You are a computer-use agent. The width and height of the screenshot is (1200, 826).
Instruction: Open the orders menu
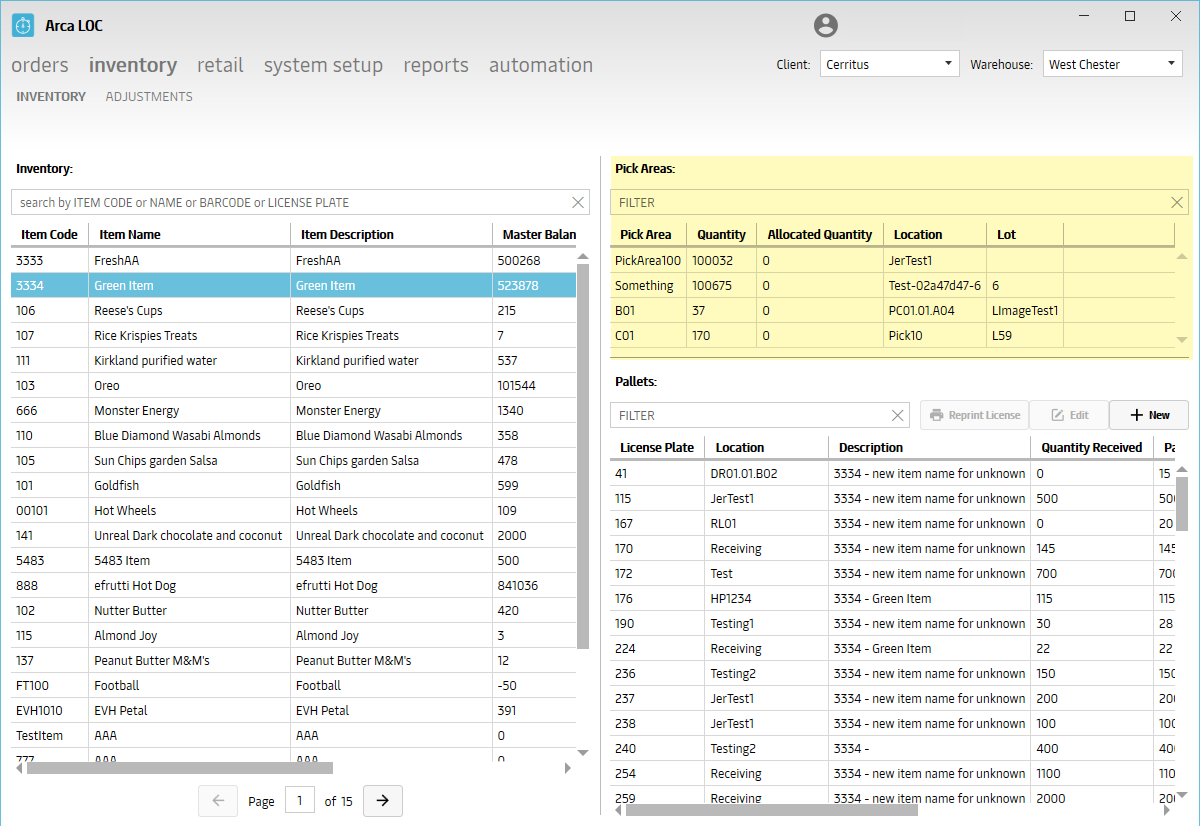pos(40,65)
